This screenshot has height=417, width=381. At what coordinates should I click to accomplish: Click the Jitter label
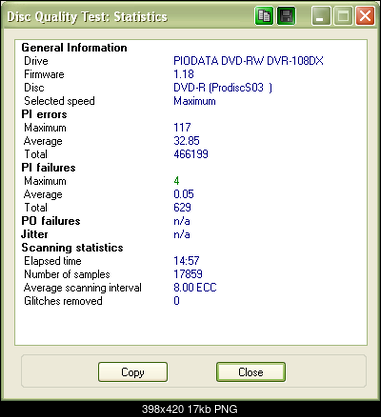(x=34, y=234)
